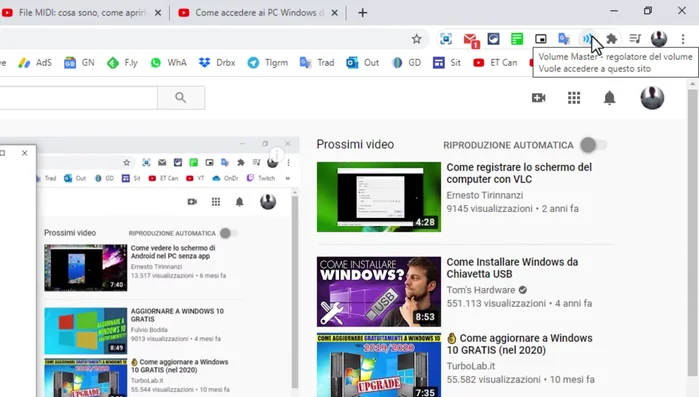
Task: Open the GN bookmark
Action: pos(79,63)
